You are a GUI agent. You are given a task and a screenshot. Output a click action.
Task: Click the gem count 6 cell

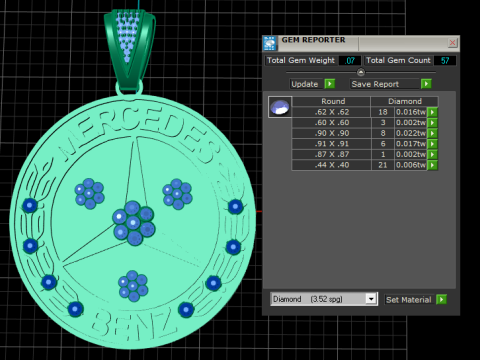(383, 144)
